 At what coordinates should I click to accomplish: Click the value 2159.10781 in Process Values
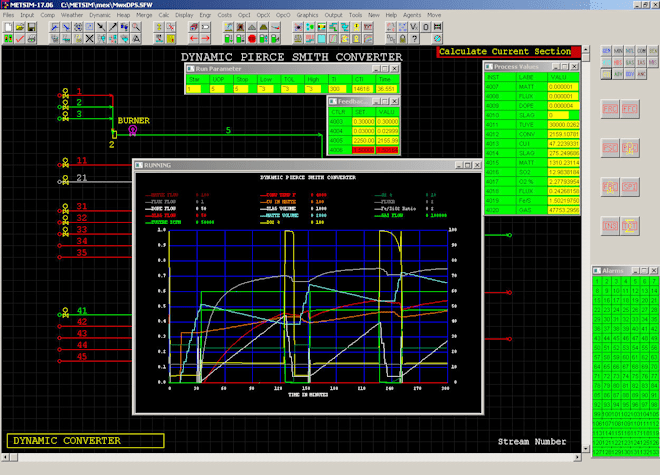pos(564,134)
